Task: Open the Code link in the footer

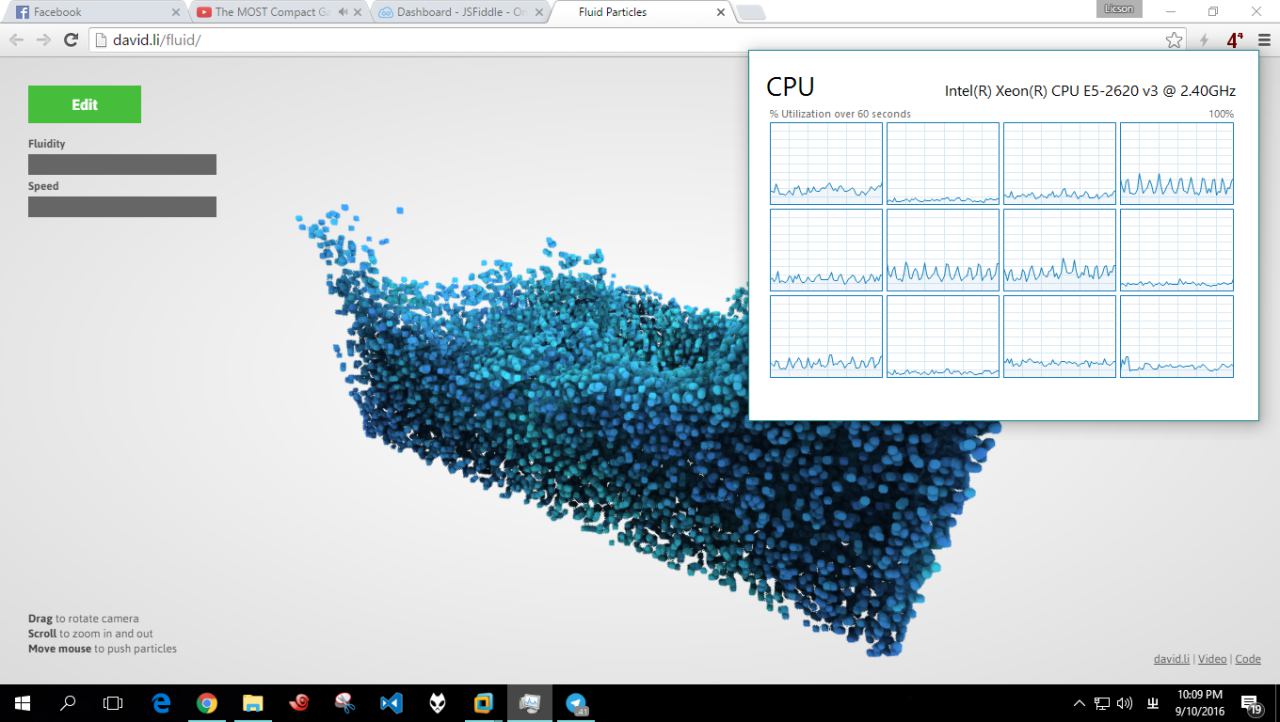Action: pyautogui.click(x=1247, y=659)
